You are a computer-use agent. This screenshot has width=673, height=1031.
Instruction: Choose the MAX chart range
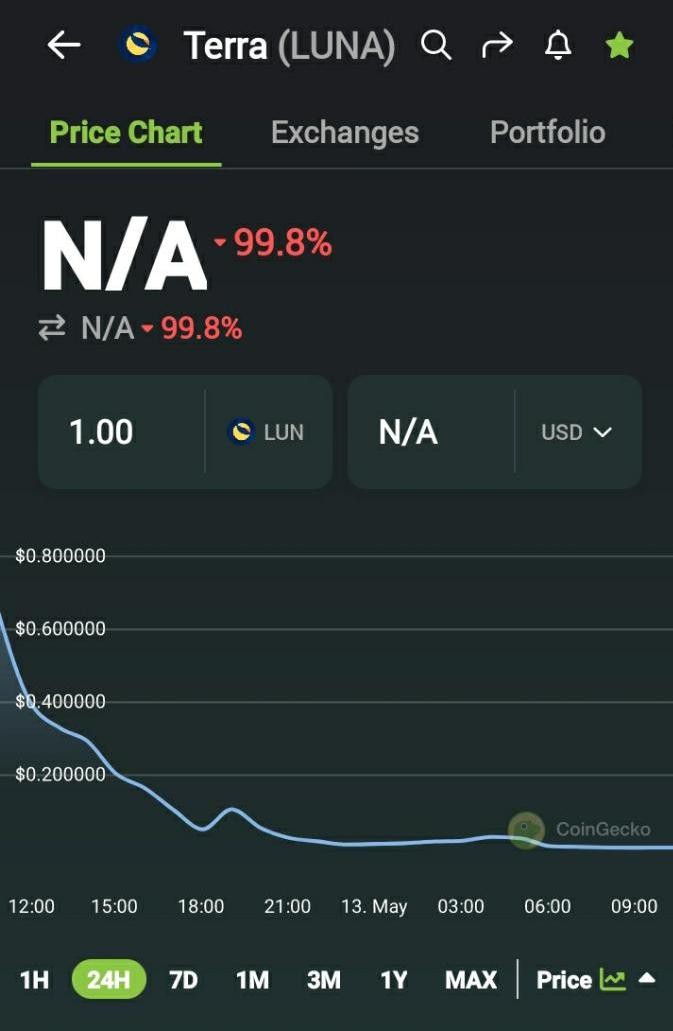pyautogui.click(x=471, y=980)
